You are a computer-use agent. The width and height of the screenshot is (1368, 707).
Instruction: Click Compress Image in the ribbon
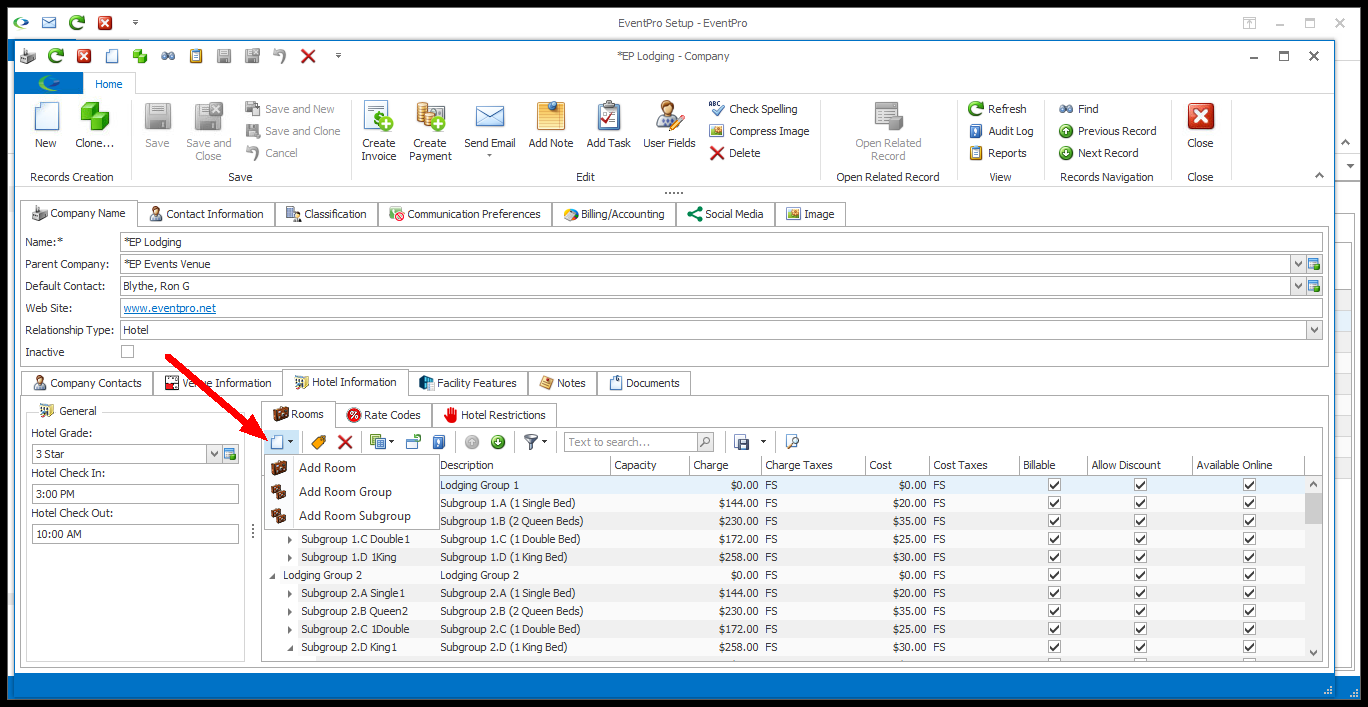pos(759,131)
